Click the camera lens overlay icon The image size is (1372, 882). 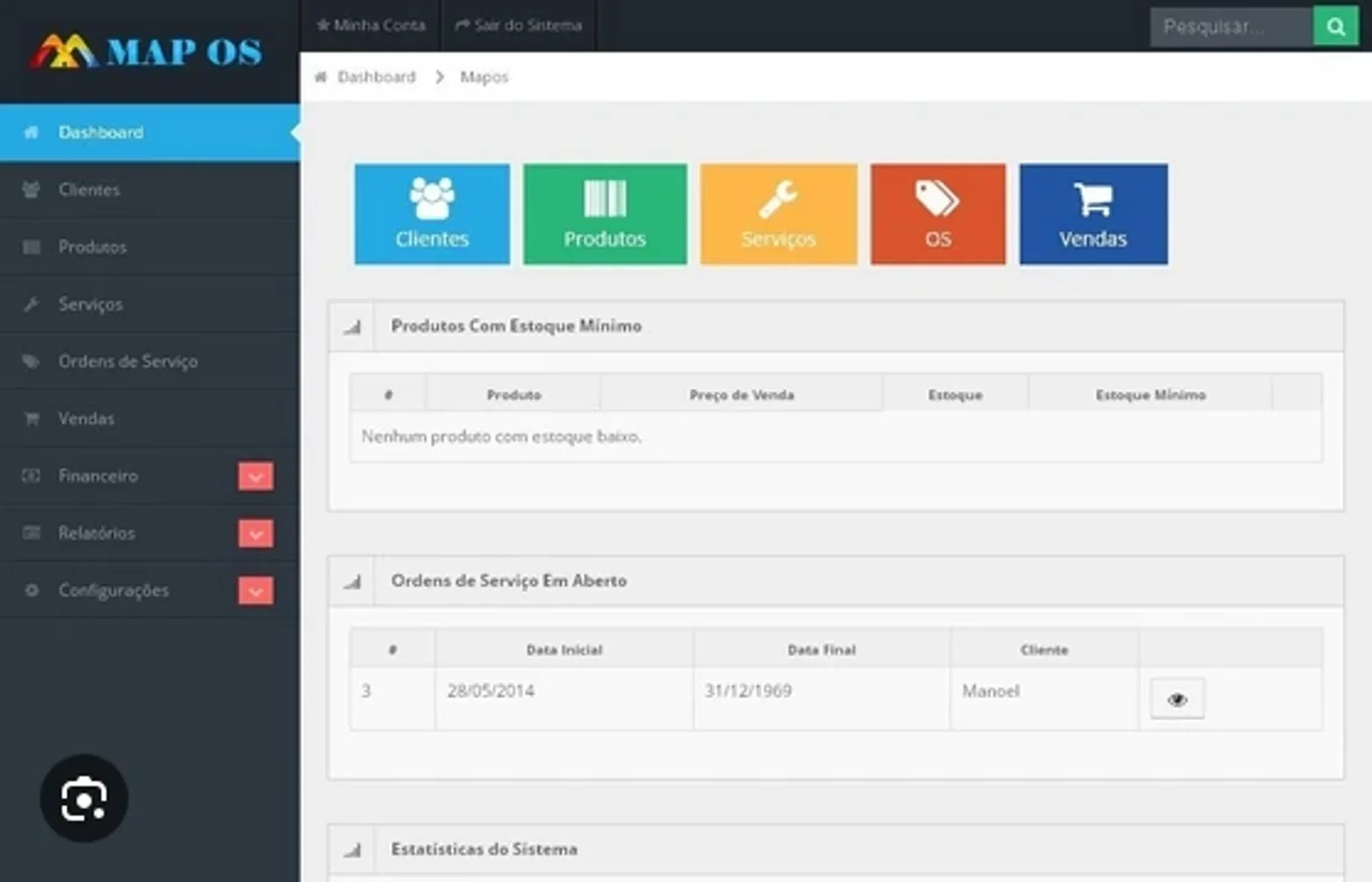pos(84,798)
